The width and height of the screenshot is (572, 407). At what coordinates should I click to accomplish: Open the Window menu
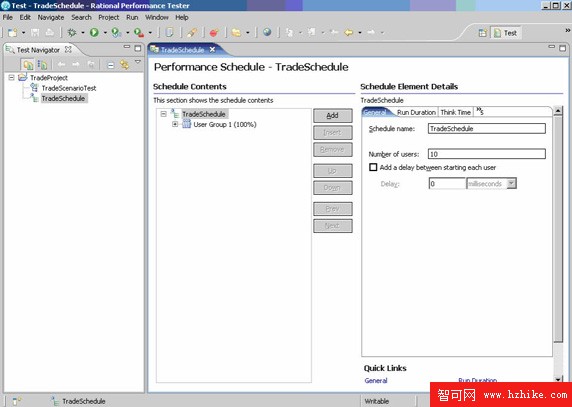[x=157, y=18]
